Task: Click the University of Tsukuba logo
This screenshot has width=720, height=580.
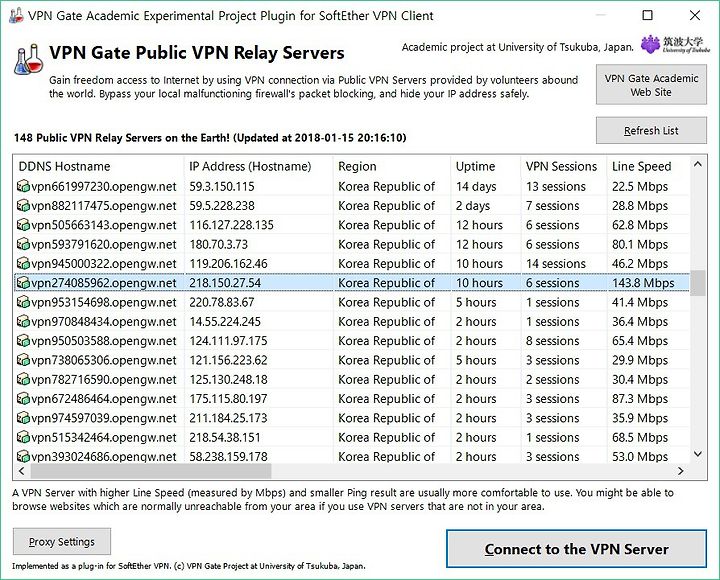Action: point(675,45)
